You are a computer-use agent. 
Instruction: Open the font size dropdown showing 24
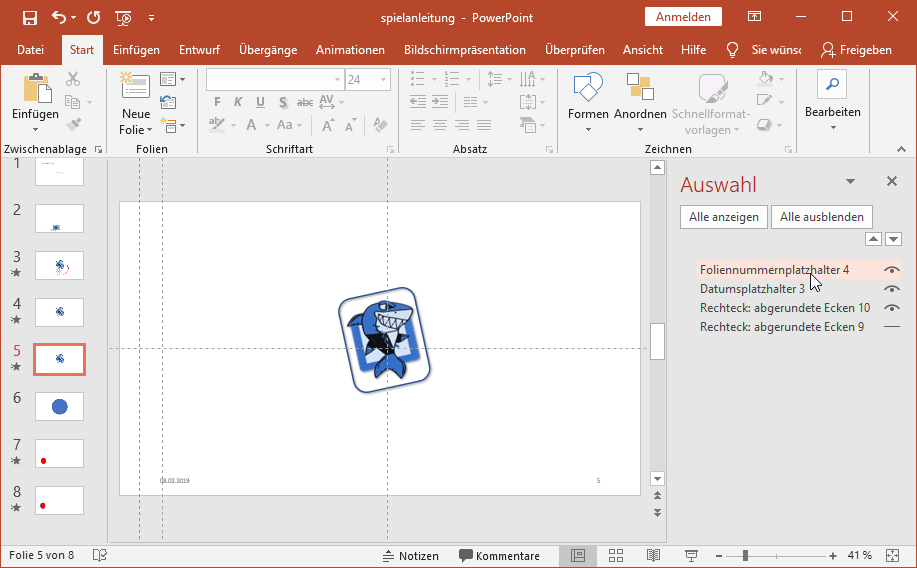[384, 80]
